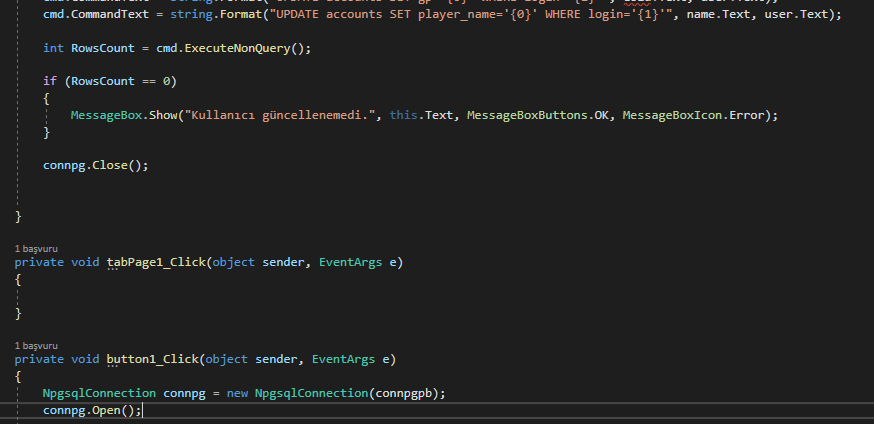Screen dimensions: 874x424
Task: Click the Open method in connpg.Open()
Action: tap(106, 411)
